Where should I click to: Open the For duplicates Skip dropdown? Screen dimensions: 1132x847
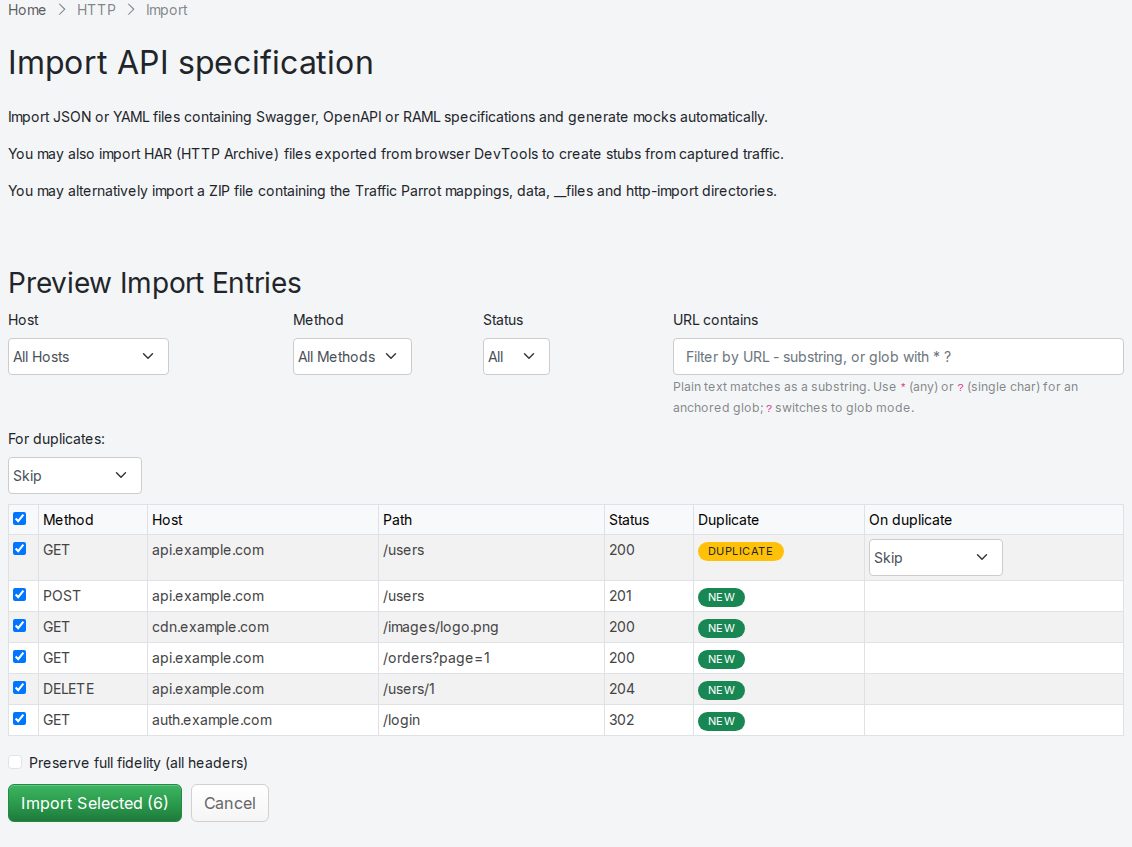pyautogui.click(x=74, y=476)
